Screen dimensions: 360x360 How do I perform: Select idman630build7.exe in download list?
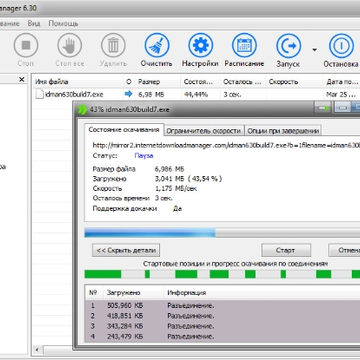[74, 94]
